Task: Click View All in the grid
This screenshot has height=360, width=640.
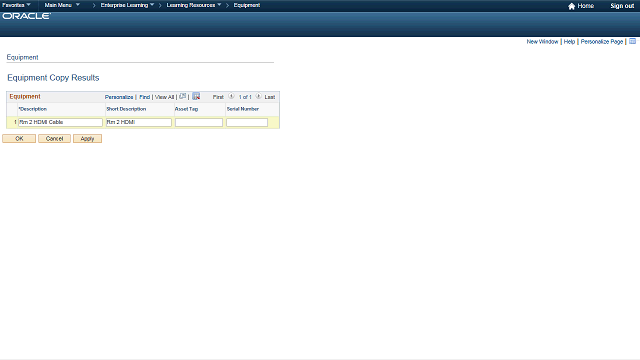Action: 164,97
